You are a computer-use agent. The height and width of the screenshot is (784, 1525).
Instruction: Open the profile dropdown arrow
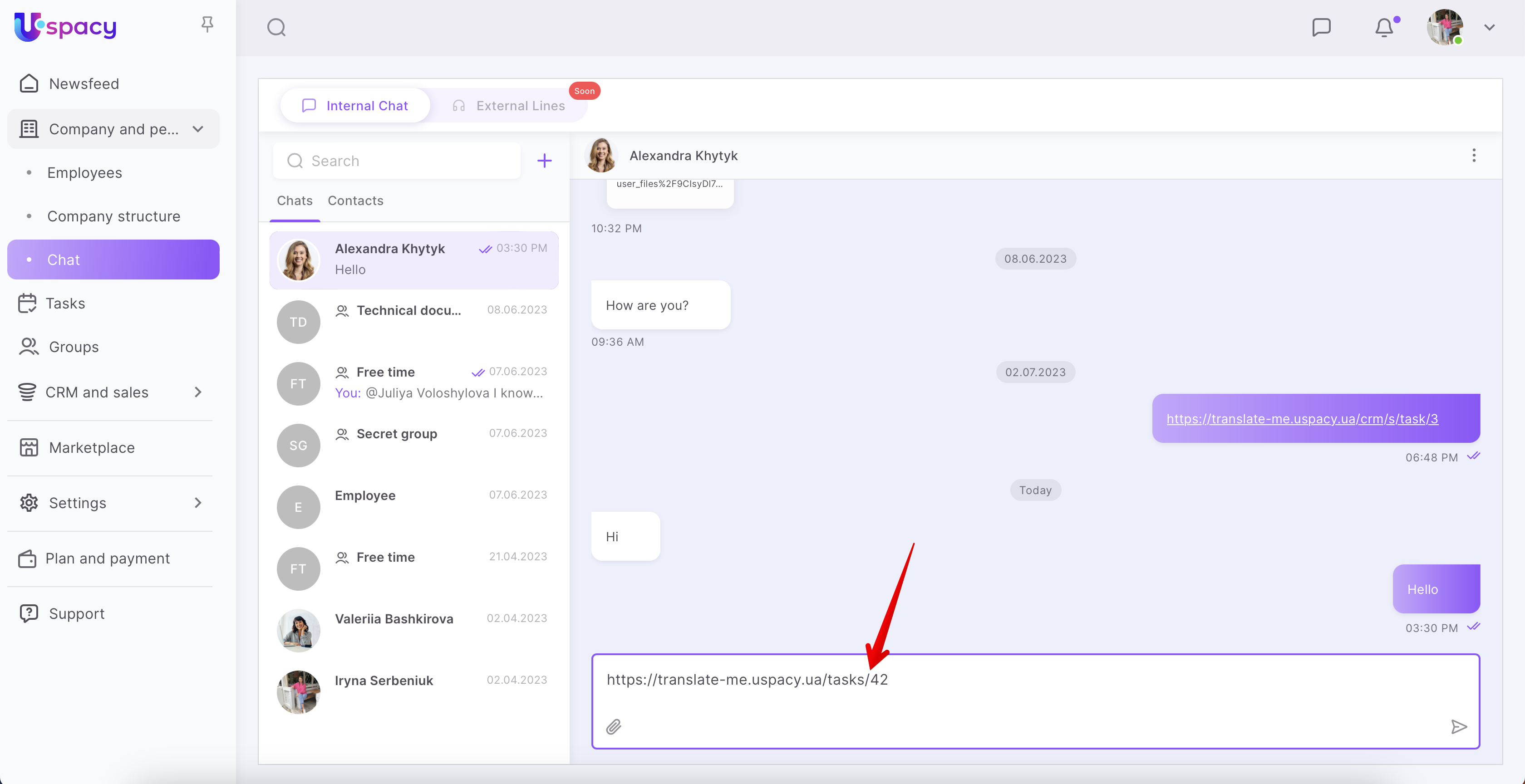[x=1489, y=27]
